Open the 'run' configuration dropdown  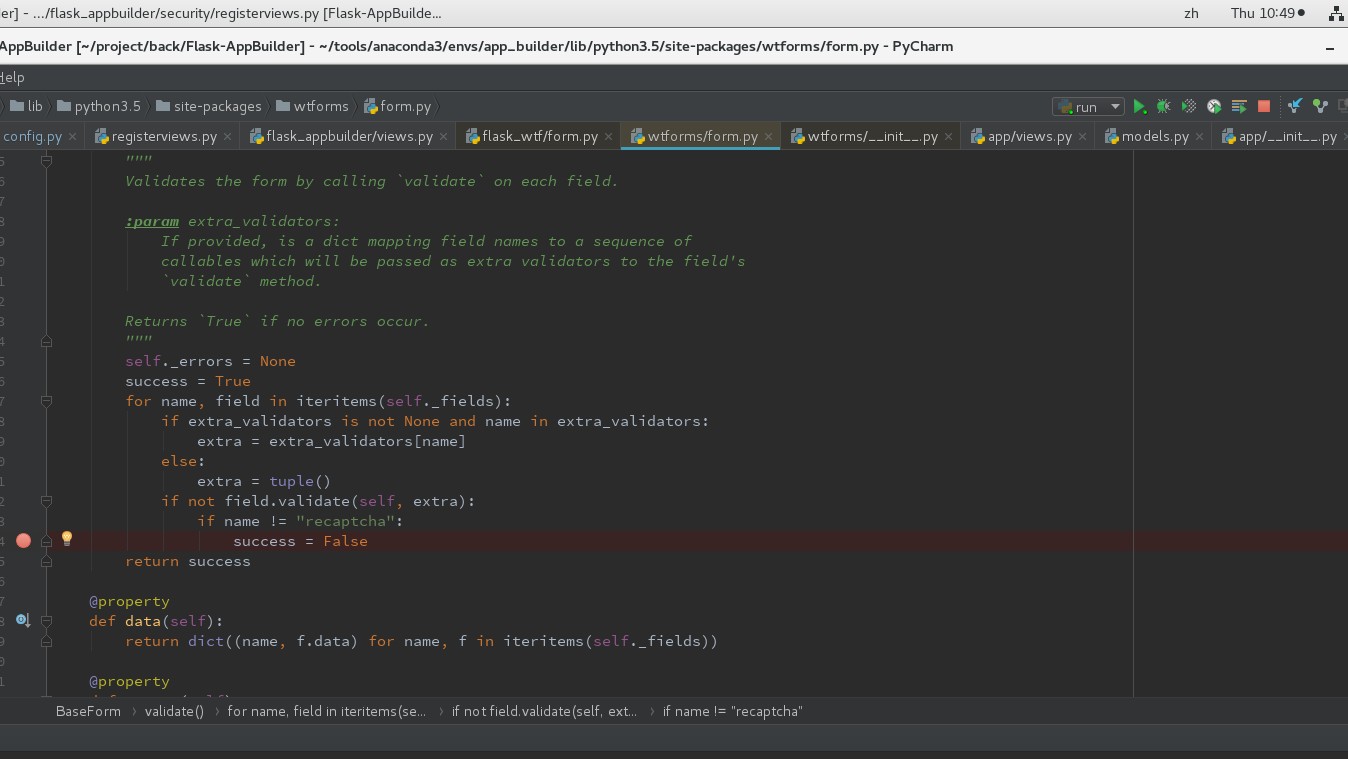point(1087,106)
